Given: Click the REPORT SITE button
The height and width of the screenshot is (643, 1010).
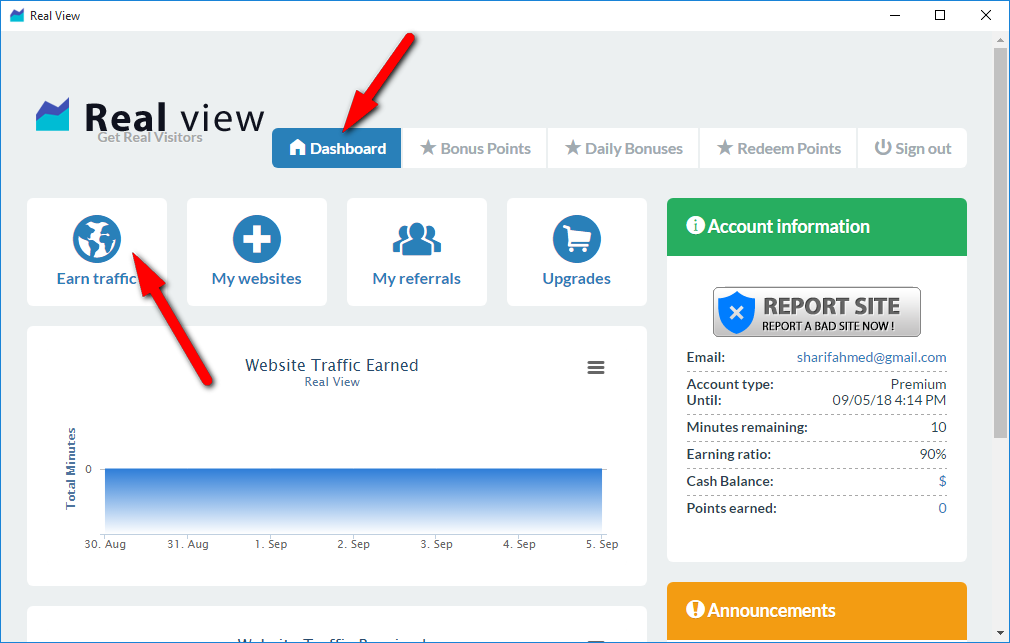Looking at the screenshot, I should click(817, 312).
